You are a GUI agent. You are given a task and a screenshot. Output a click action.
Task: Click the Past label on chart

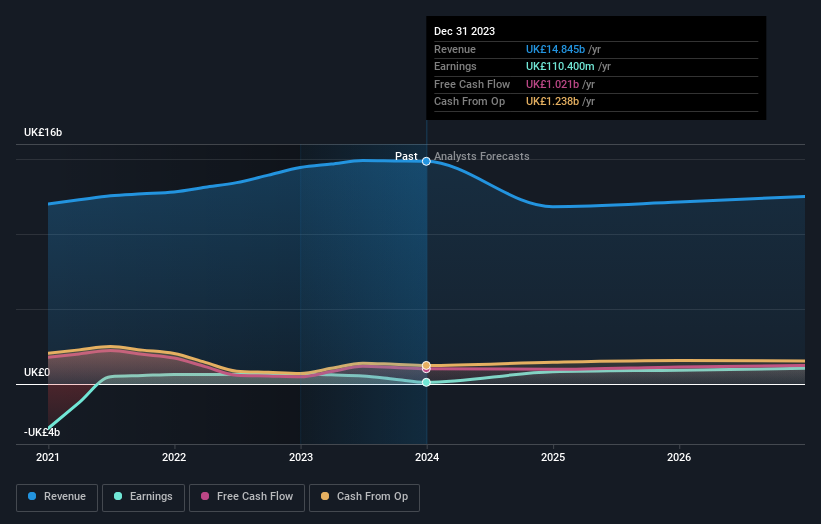[x=406, y=156]
